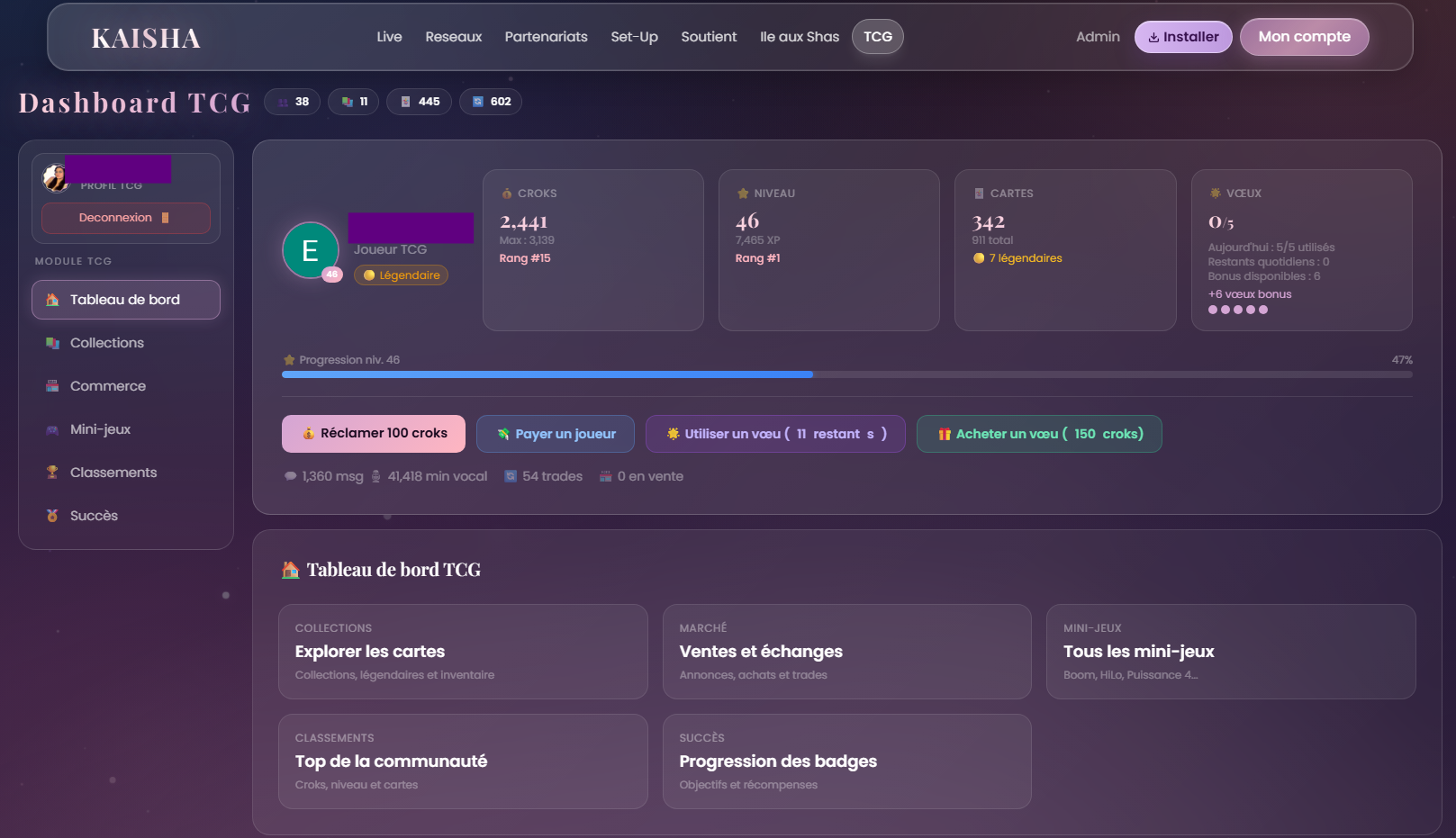Click the KAISHA logo

(x=146, y=38)
